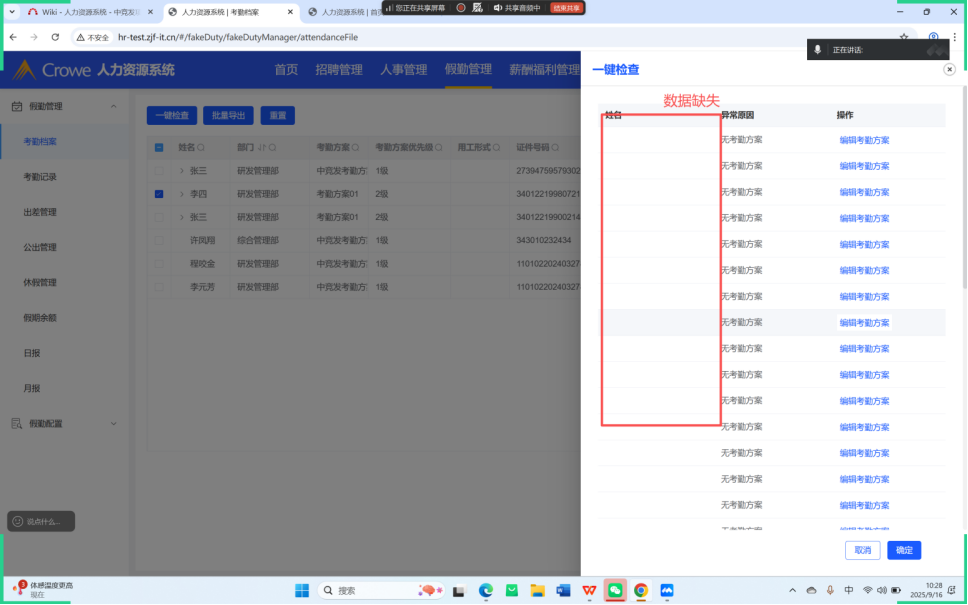Check the 许凤翔 row checkbox
Image resolution: width=968 pixels, height=605 pixels.
click(159, 240)
